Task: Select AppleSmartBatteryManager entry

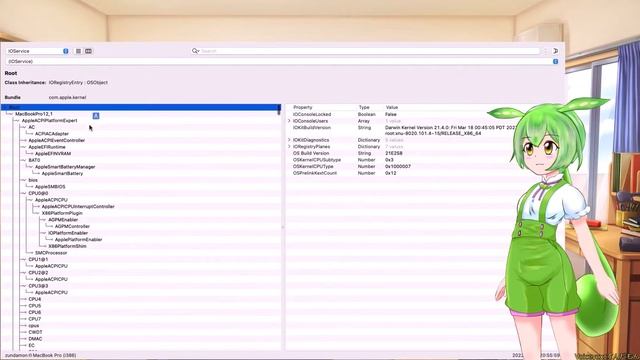Action: (x=65, y=167)
